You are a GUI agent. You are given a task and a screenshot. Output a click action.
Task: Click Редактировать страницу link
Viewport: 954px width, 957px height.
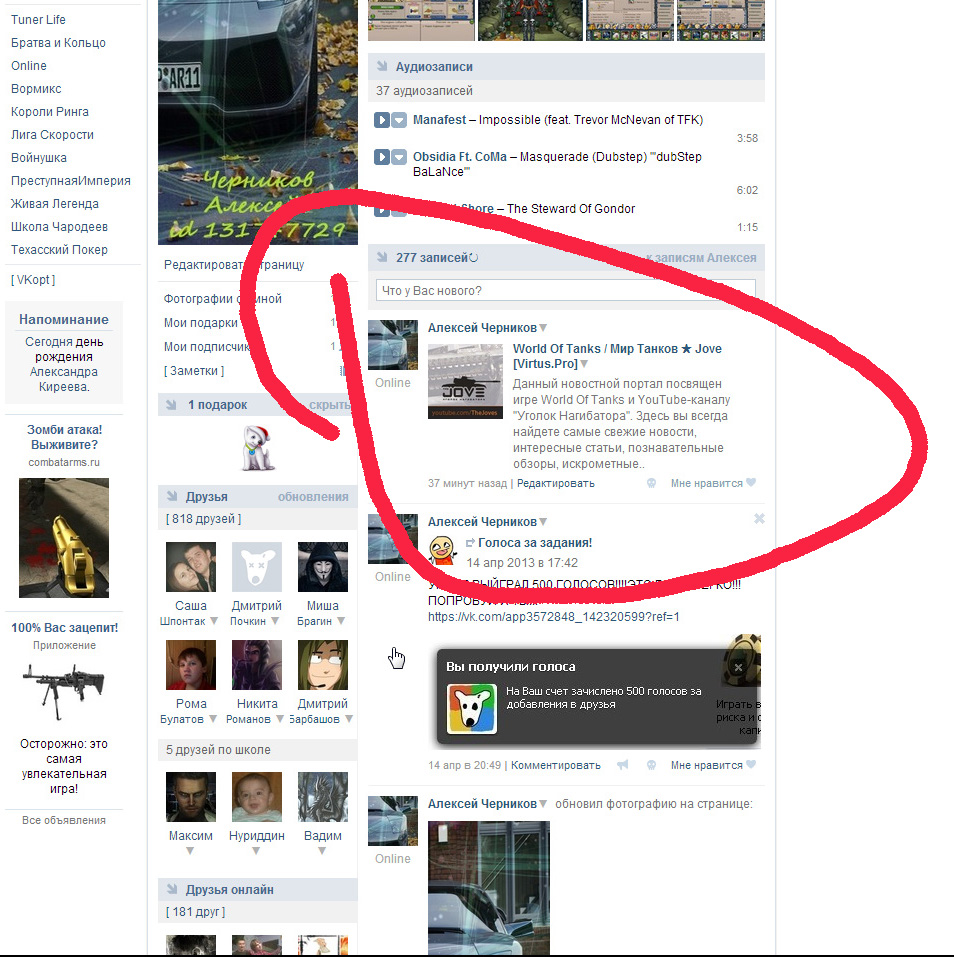click(x=234, y=265)
